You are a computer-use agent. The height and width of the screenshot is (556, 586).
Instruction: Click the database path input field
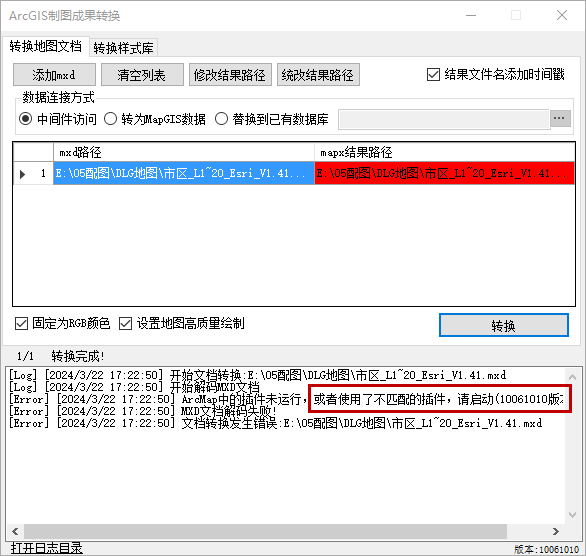click(444, 119)
